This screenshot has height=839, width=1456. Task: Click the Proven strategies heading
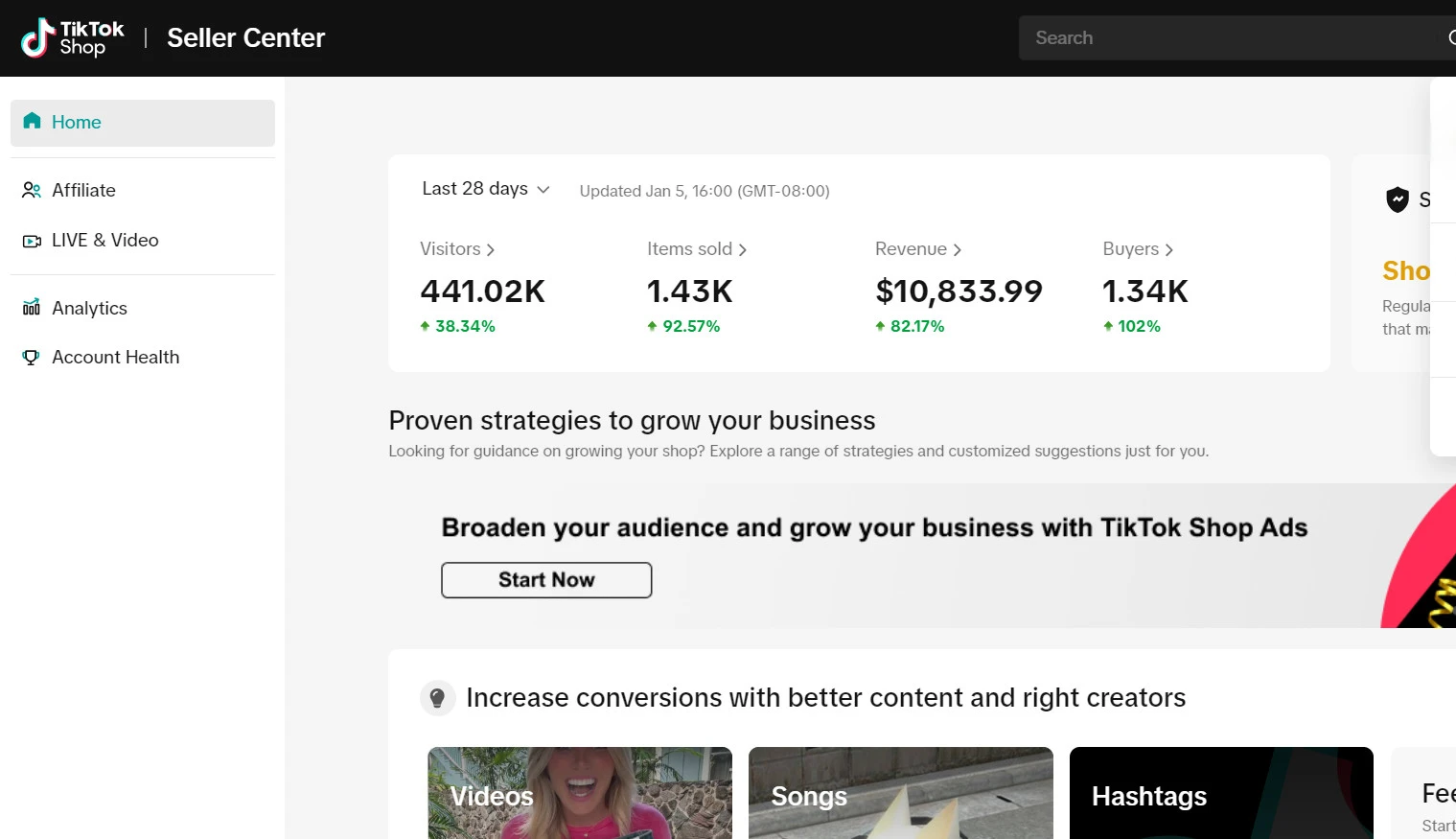click(632, 420)
